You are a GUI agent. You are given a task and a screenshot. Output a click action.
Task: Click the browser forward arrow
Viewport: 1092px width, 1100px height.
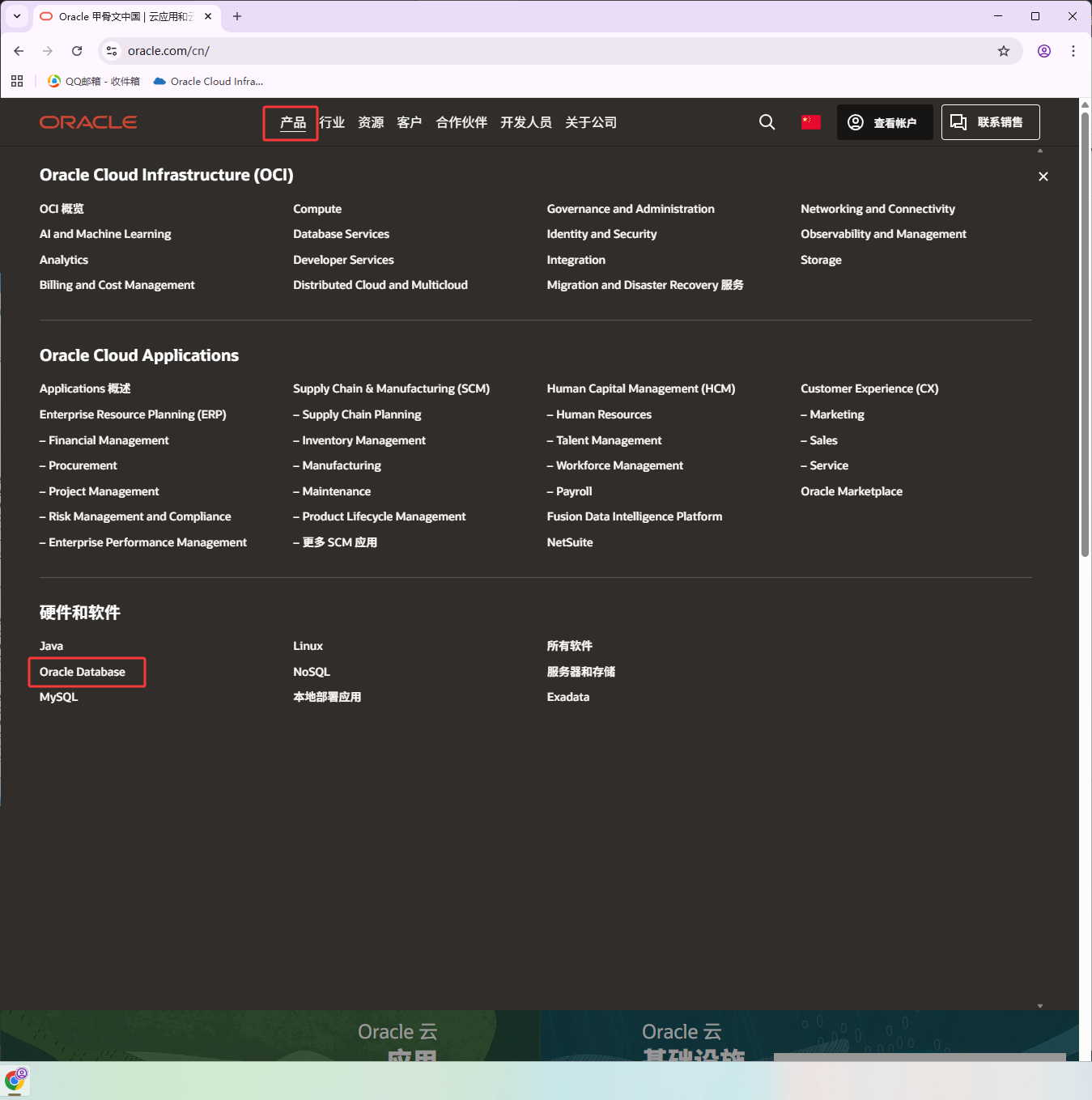point(48,51)
